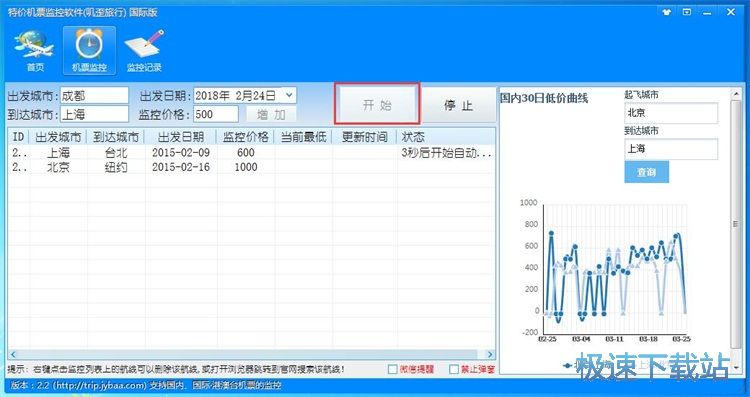Sort by the 监控价格 column header
750x397 pixels.
245,137
